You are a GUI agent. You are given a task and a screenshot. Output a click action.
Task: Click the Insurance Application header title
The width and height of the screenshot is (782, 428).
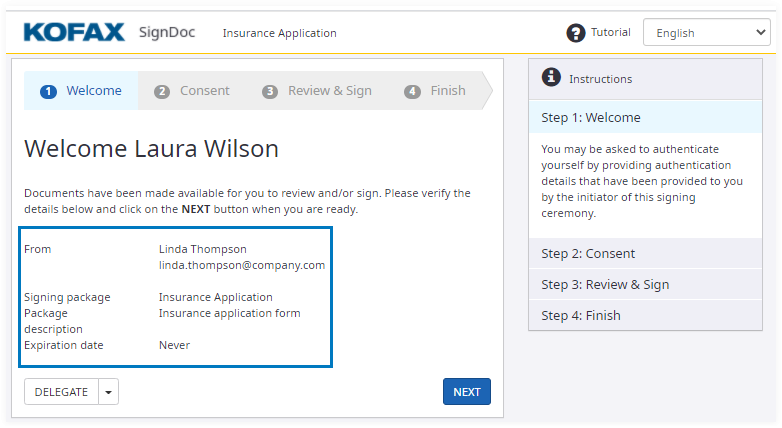(x=279, y=33)
